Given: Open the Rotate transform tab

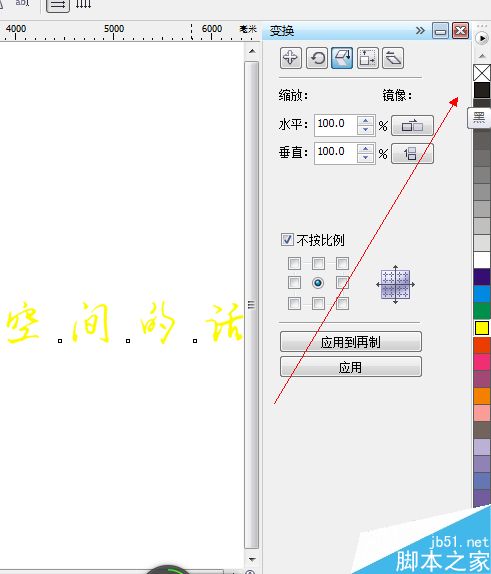Looking at the screenshot, I should [x=317, y=58].
